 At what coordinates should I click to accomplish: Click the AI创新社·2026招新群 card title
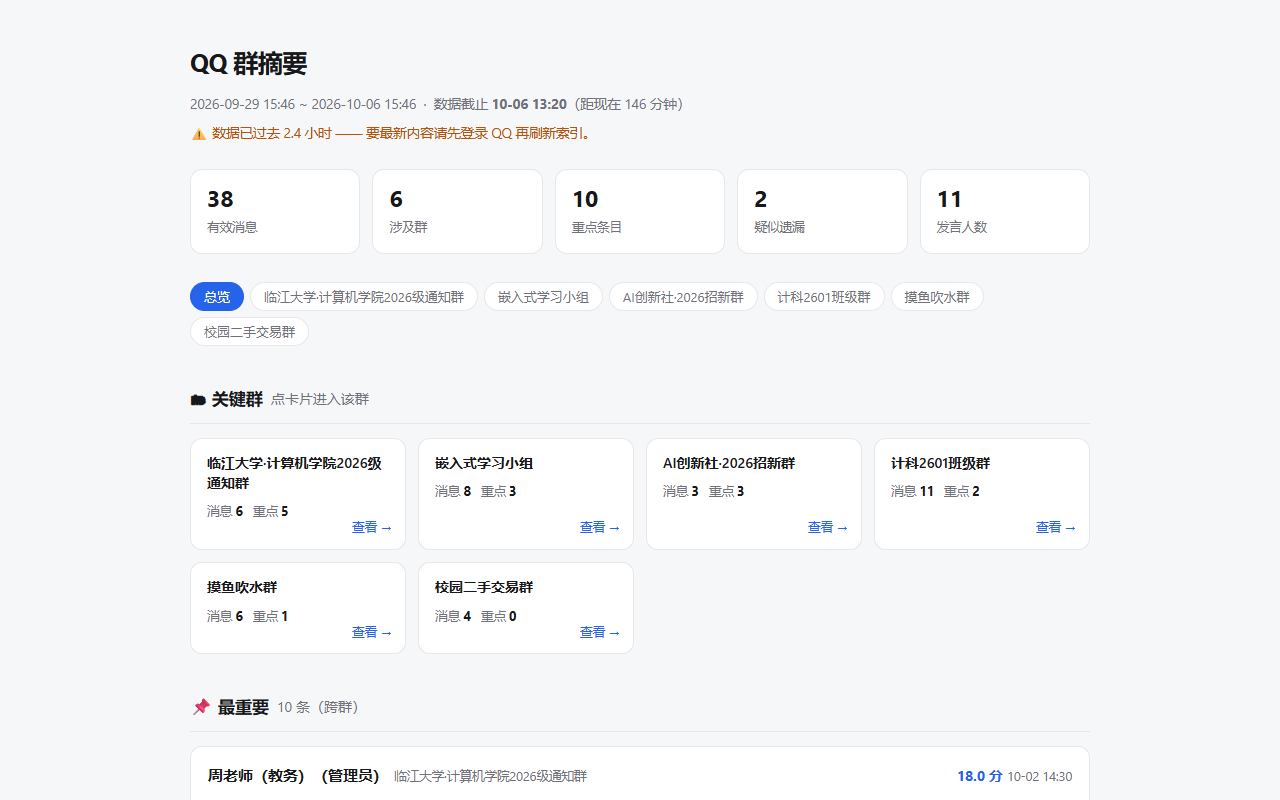(729, 463)
